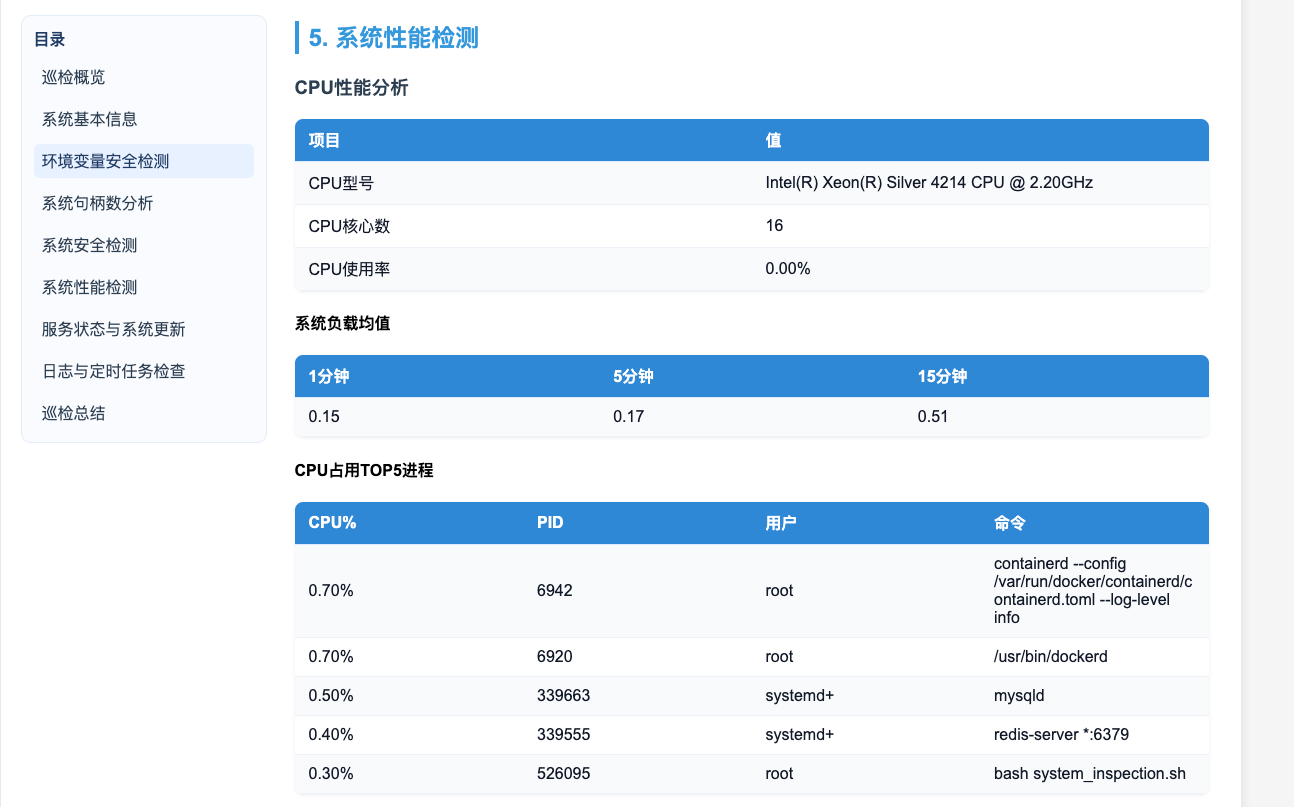Screen dimensions: 1294x807
Task: Click the 命令 column header
Action: click(1010, 523)
